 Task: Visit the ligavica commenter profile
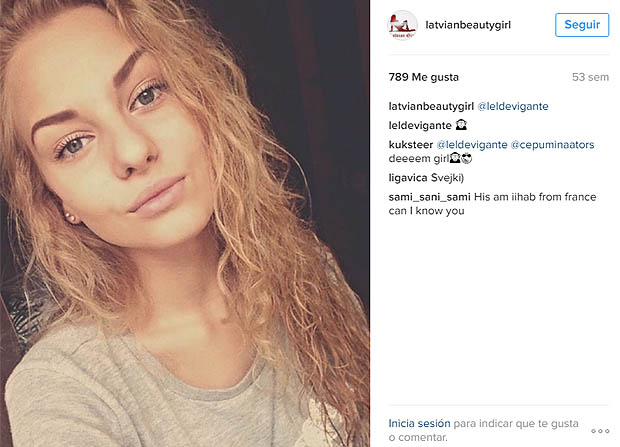point(408,178)
